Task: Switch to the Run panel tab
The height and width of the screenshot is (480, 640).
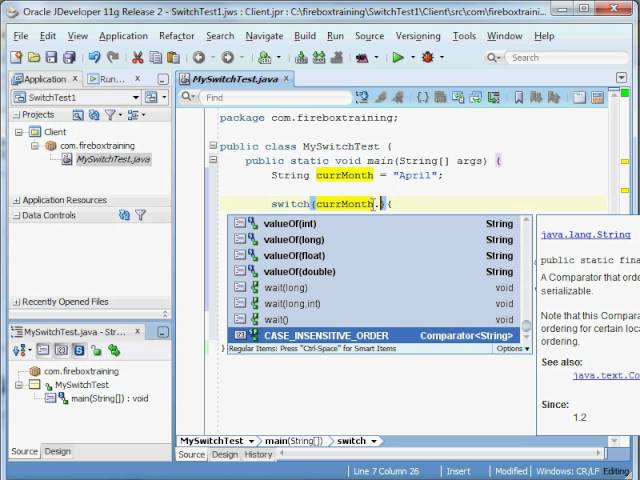Action: click(107, 79)
